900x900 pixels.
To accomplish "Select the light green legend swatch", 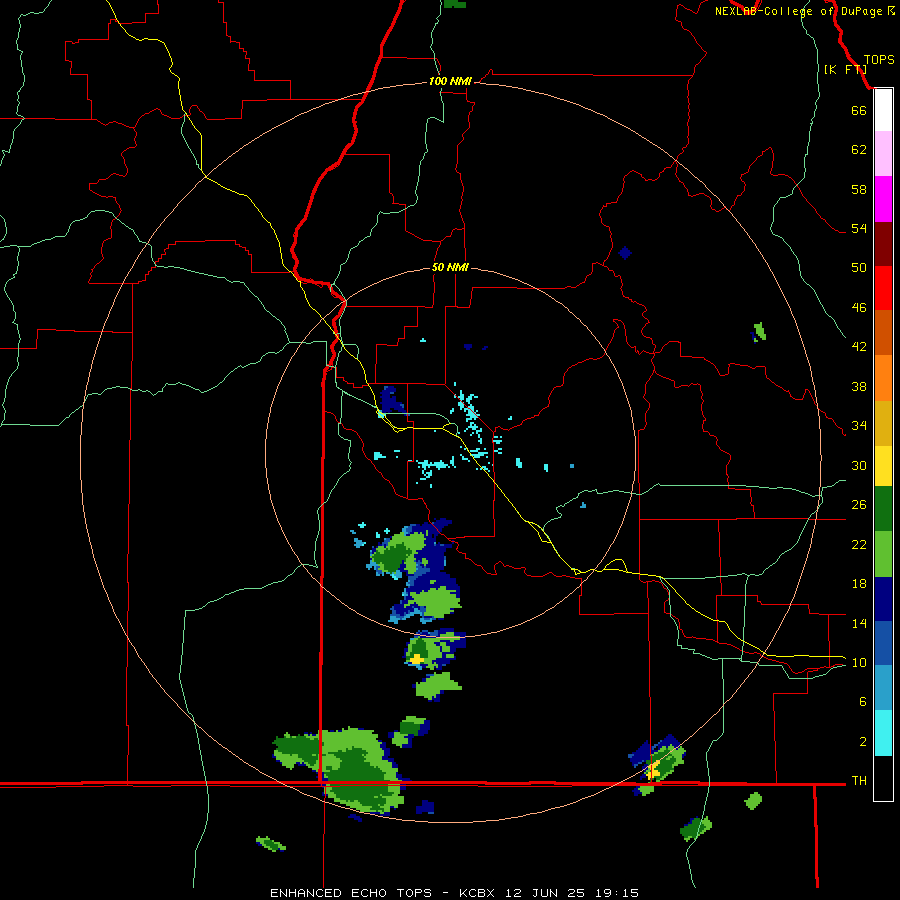I will click(883, 554).
